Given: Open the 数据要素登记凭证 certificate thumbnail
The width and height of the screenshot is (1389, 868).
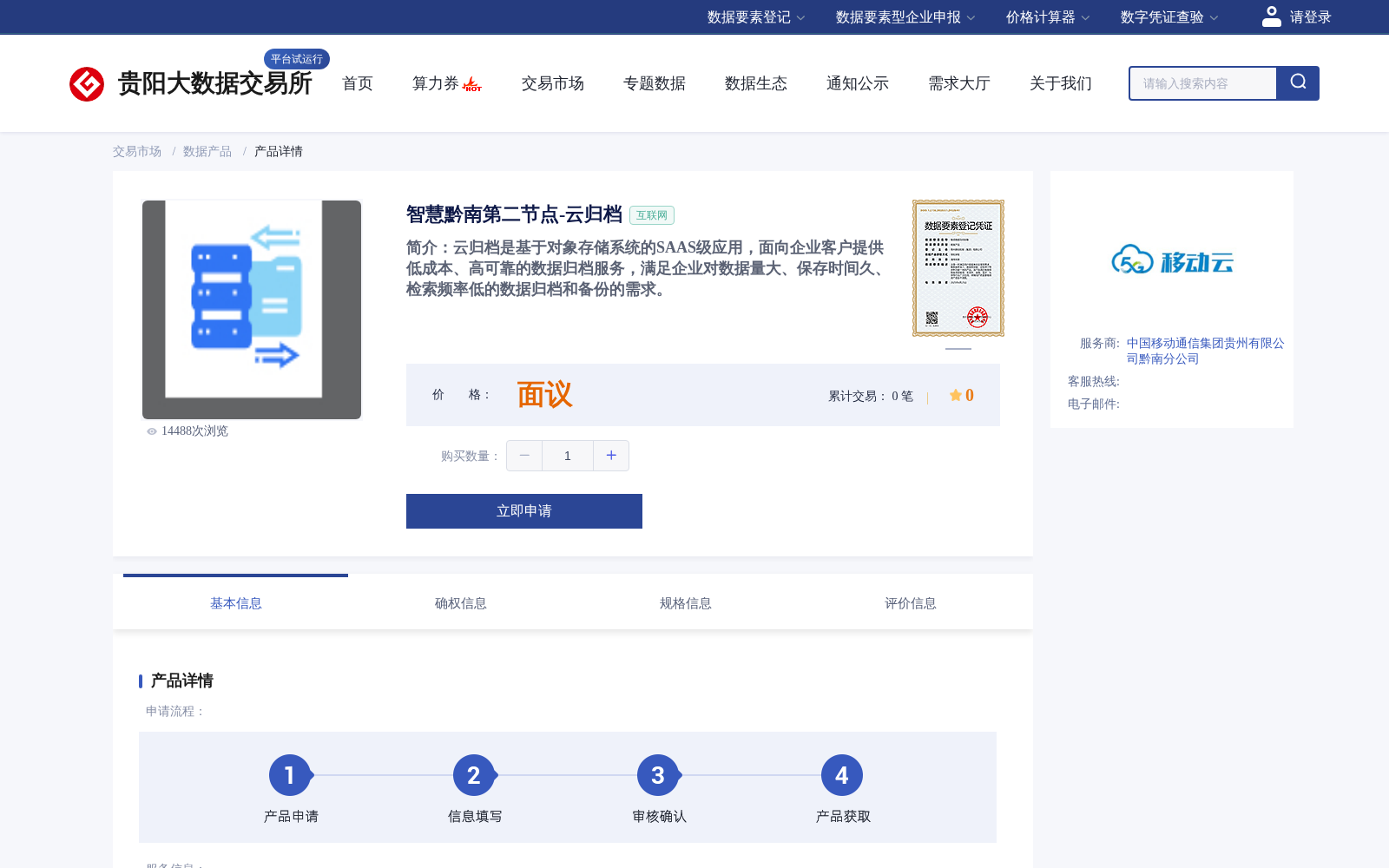Looking at the screenshot, I should coord(958,268).
